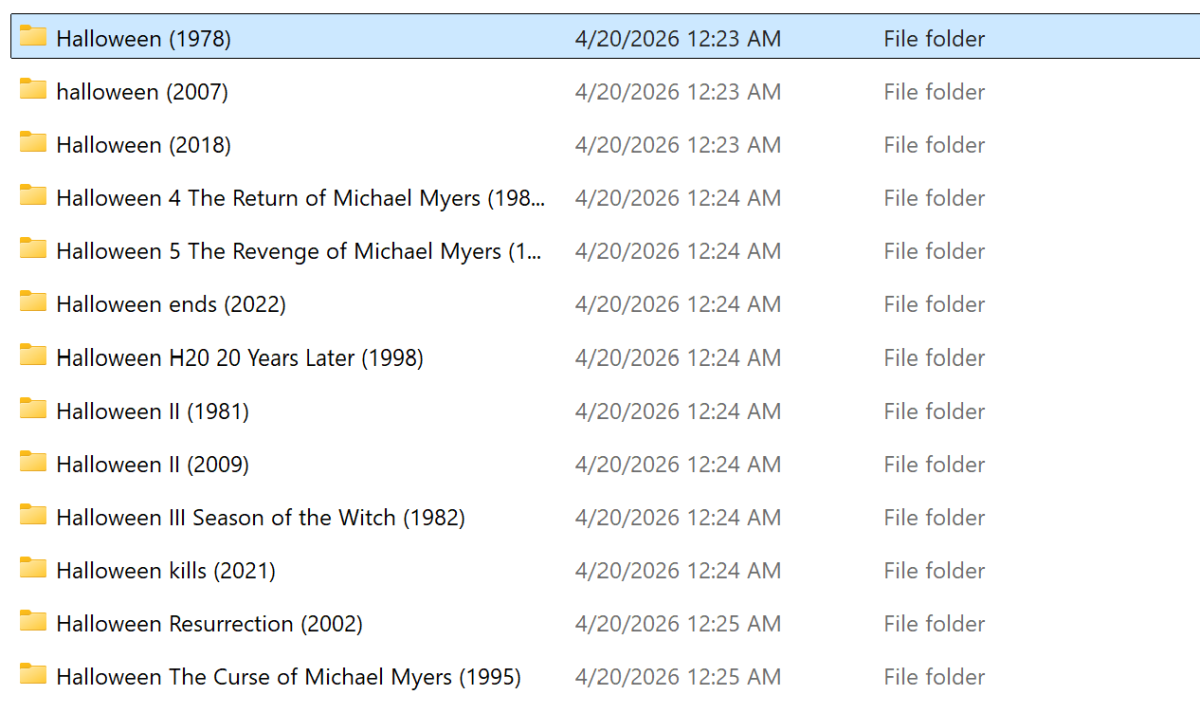Image resolution: width=1200 pixels, height=713 pixels.
Task: Click the Halloween (2018) folder name
Action: [143, 145]
